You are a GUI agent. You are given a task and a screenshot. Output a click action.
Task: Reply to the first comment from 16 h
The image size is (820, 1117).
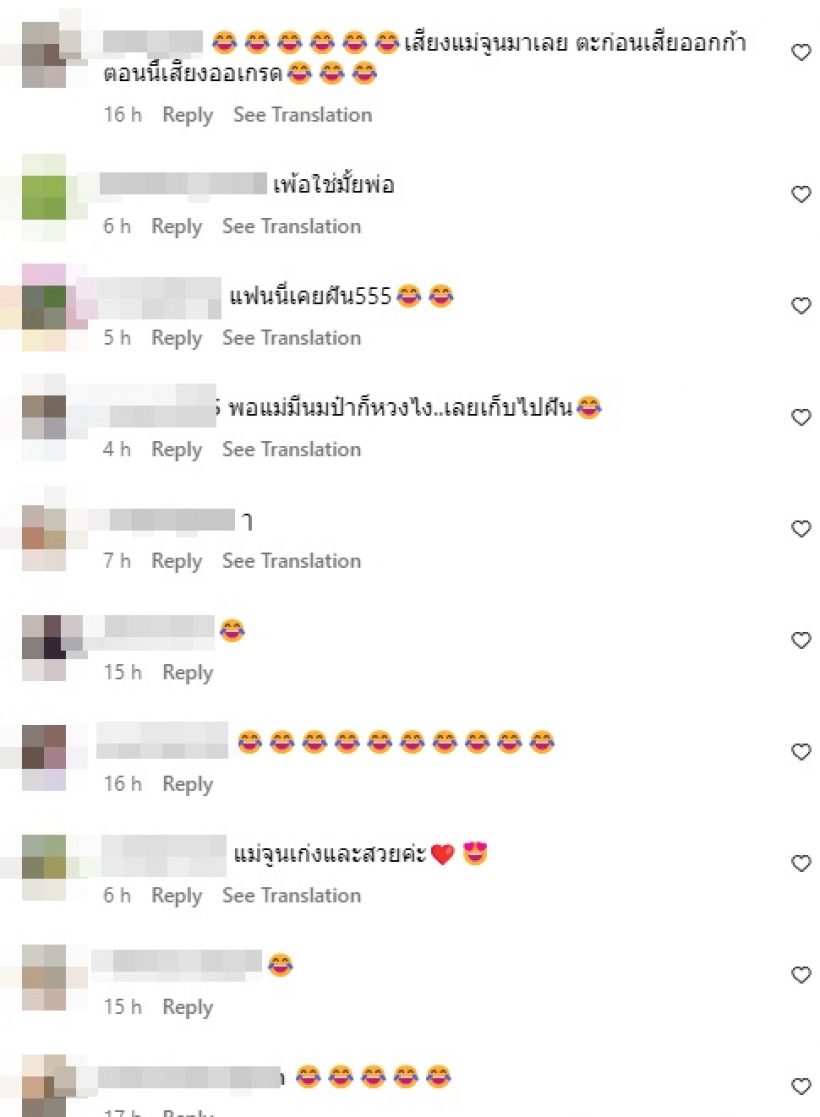[x=187, y=115]
